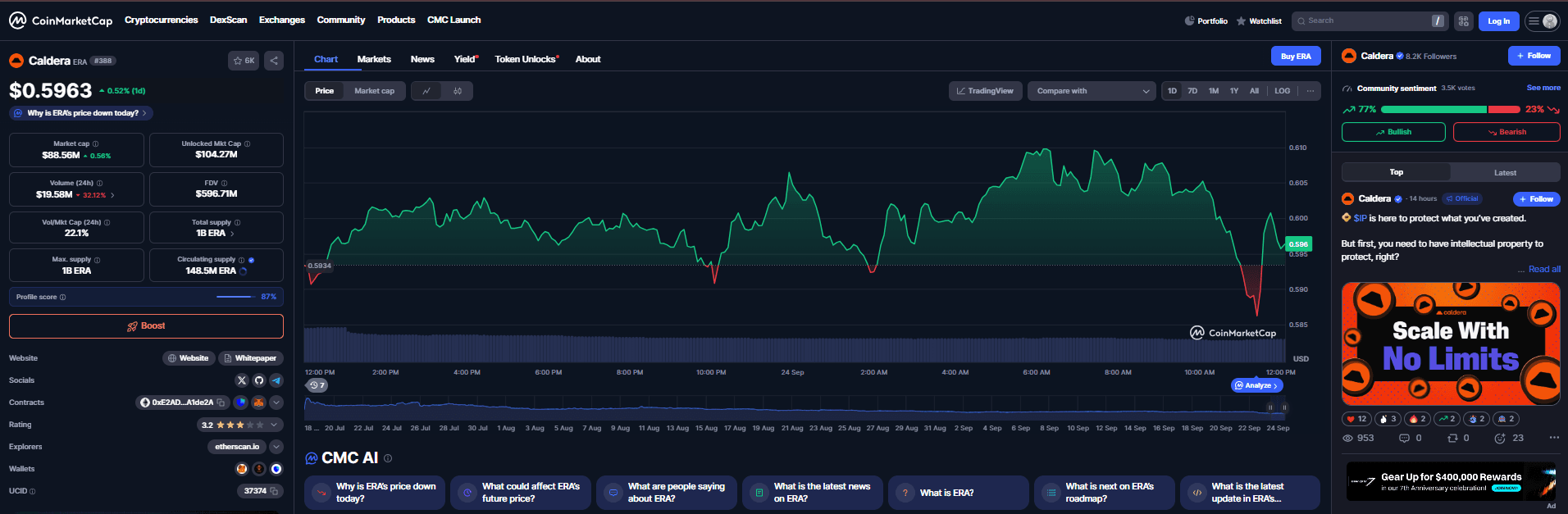Switch chart to candlestick view icon
Viewport: 1568px width, 514px height.
[x=458, y=91]
